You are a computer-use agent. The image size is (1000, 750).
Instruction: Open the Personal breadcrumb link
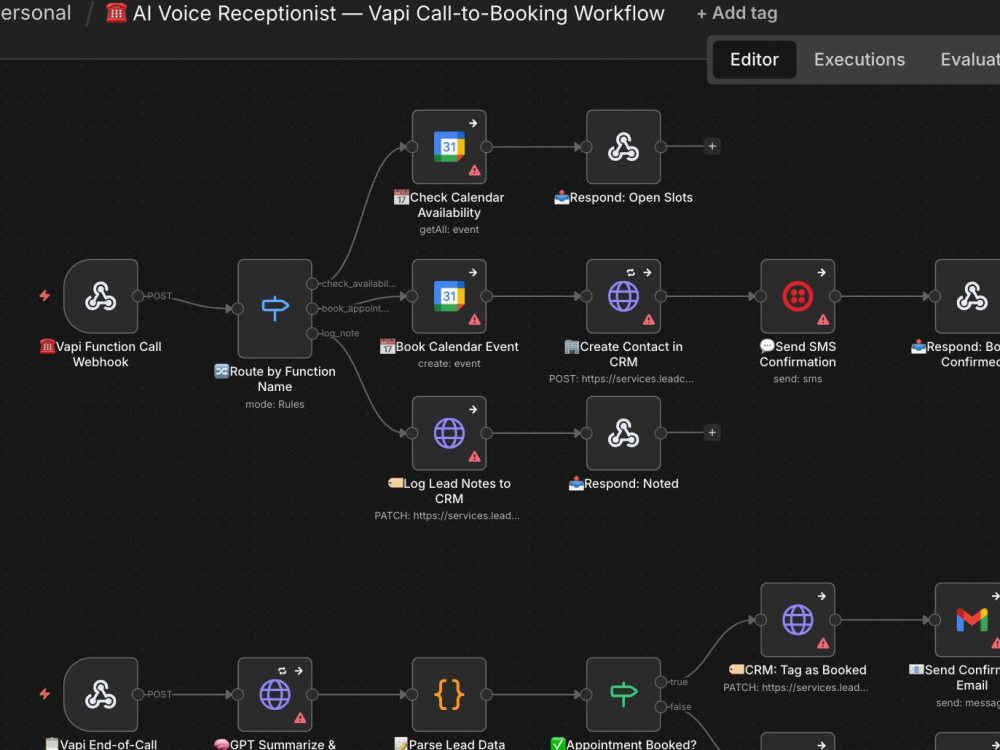coord(35,13)
